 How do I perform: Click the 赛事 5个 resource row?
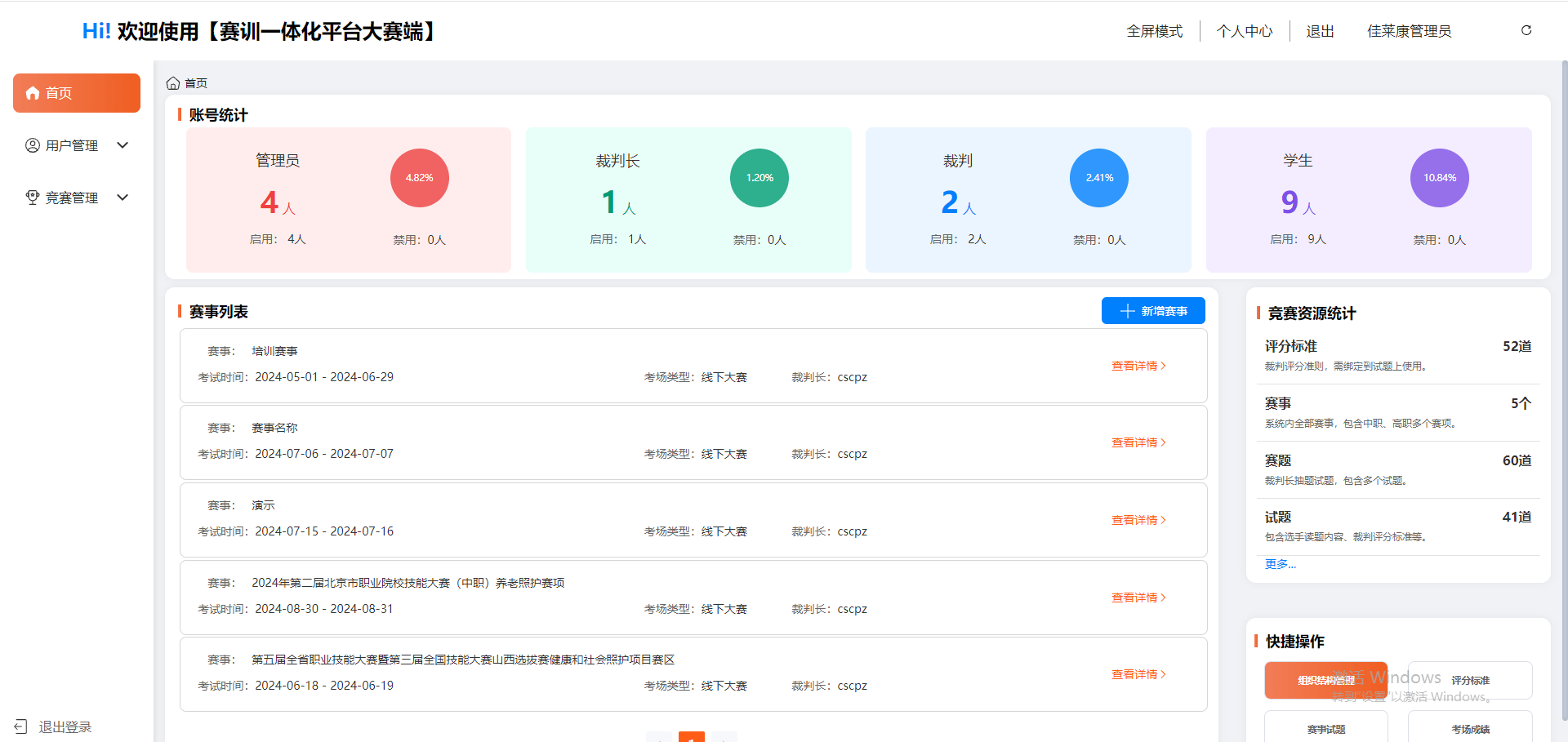1398,413
